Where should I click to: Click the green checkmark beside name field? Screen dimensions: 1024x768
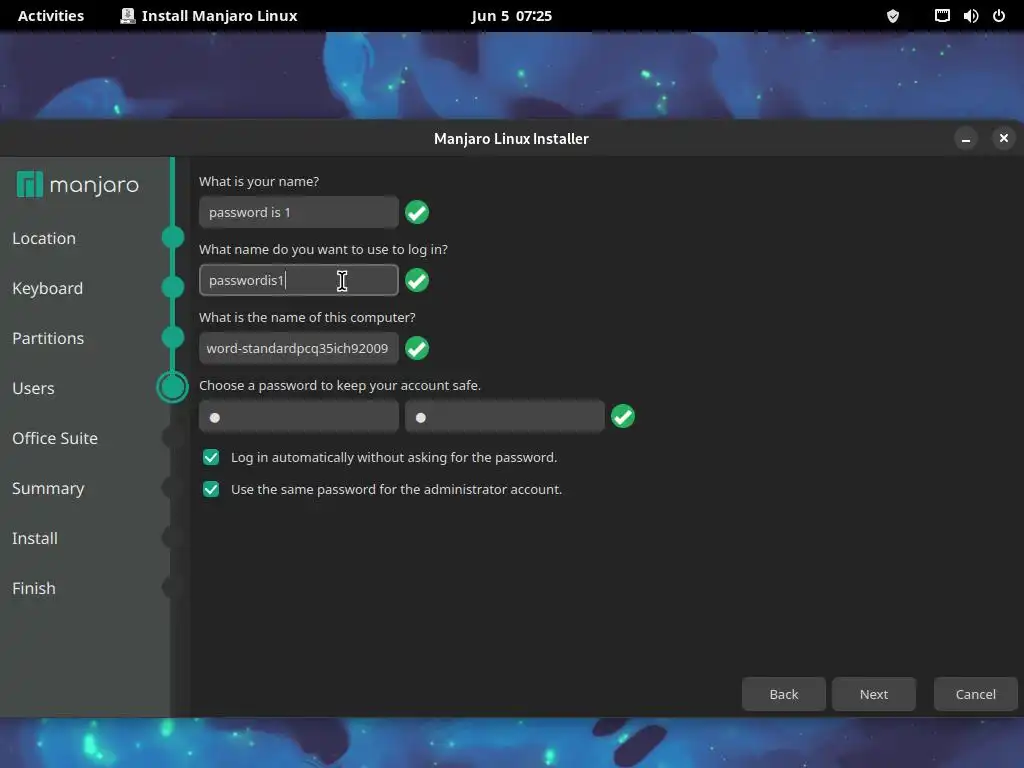[417, 212]
